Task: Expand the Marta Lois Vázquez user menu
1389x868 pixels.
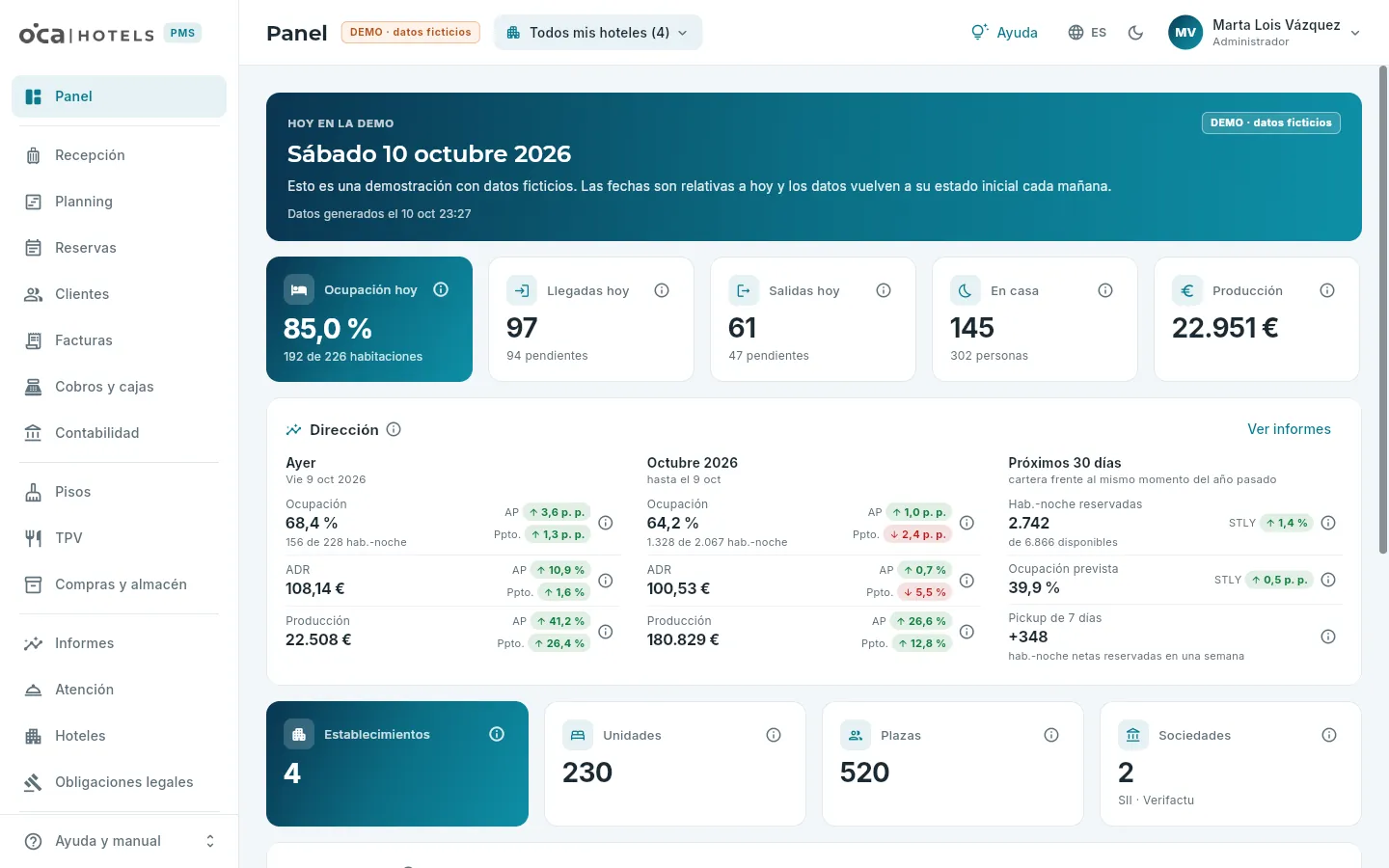Action: 1265,33
